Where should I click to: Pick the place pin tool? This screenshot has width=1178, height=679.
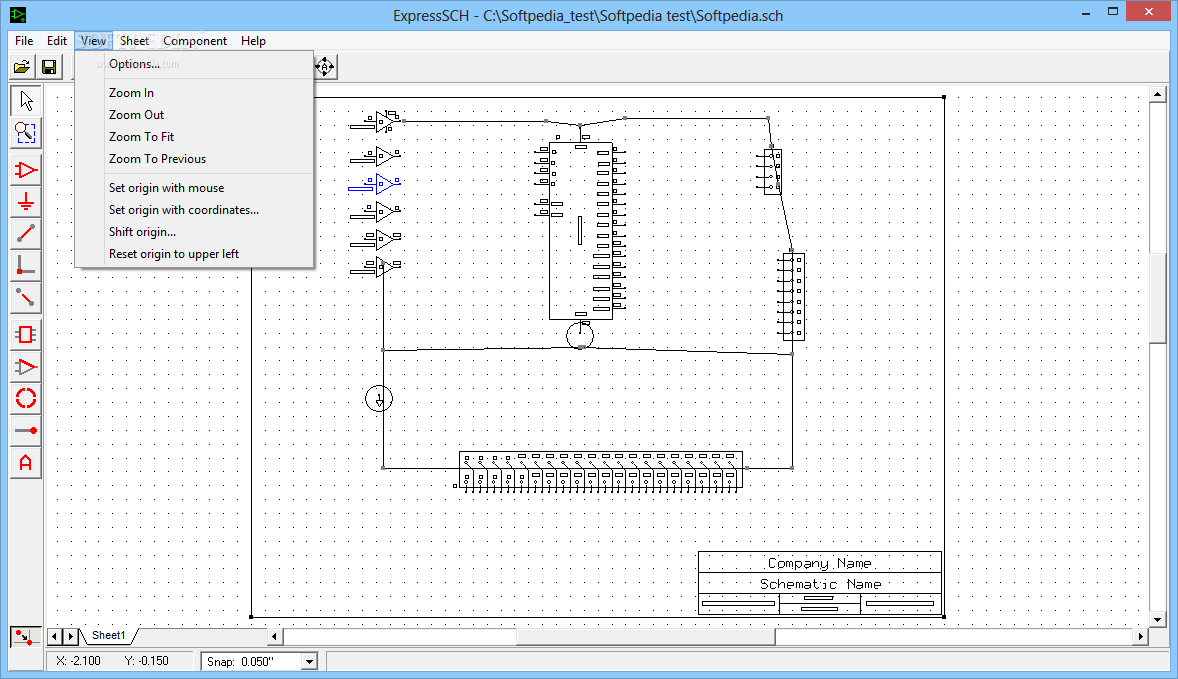(26, 430)
